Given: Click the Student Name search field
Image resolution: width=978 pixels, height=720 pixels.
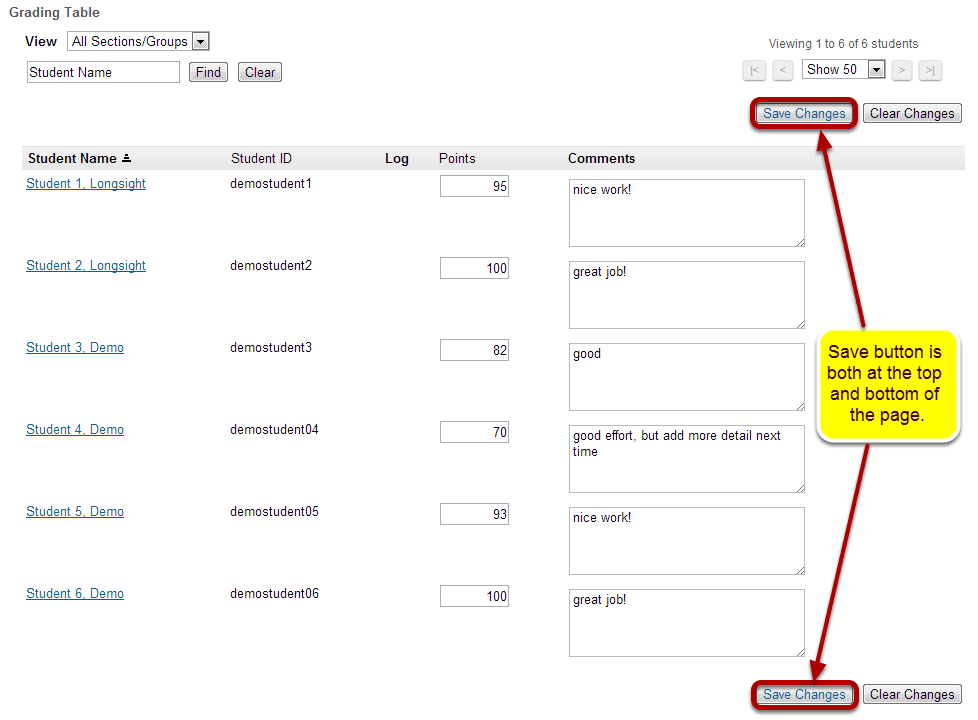Looking at the screenshot, I should coord(104,72).
